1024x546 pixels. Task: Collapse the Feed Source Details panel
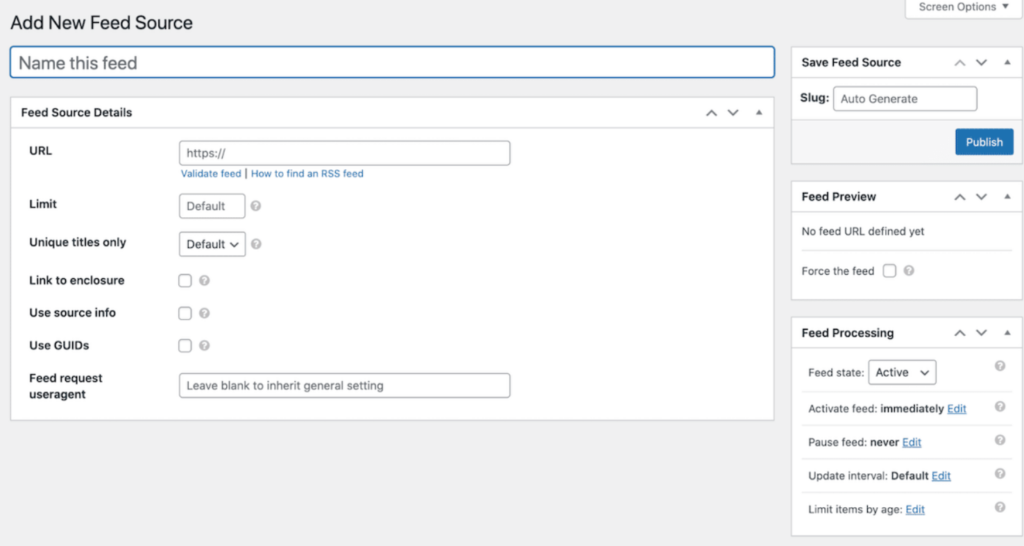coord(758,113)
